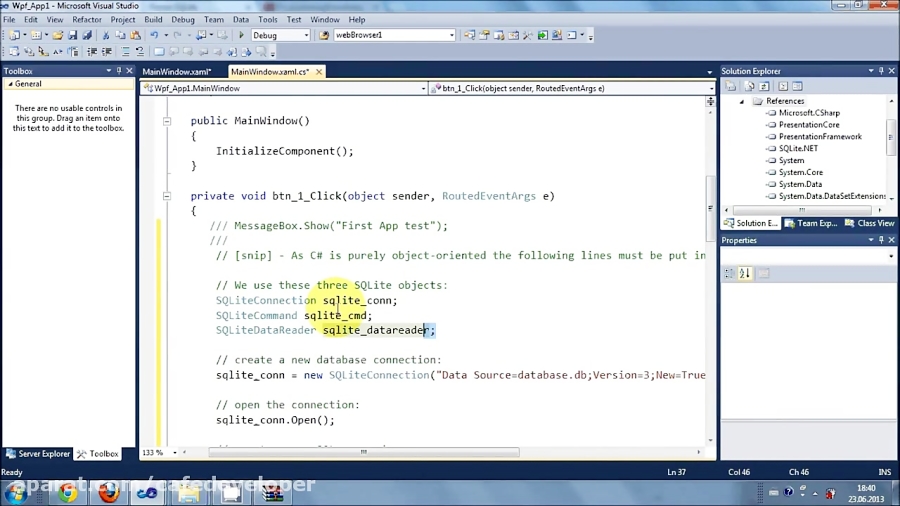Collapse the References tree node
The image size is (900, 506).
(742, 101)
